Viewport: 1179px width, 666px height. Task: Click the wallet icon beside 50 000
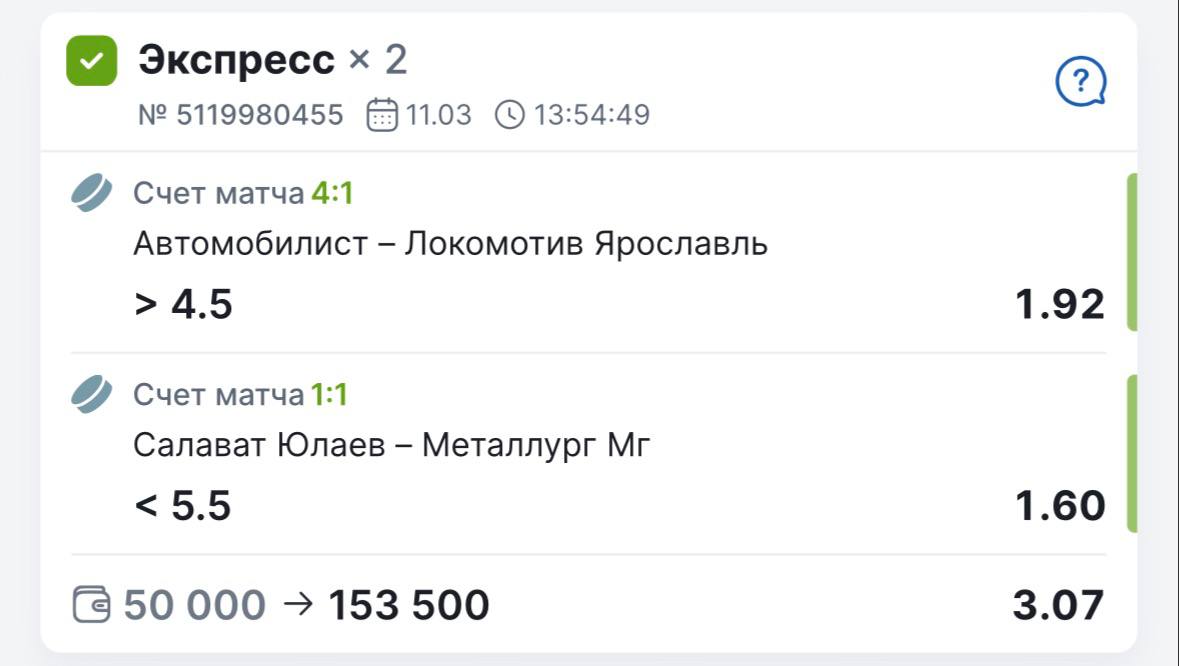coord(93,605)
